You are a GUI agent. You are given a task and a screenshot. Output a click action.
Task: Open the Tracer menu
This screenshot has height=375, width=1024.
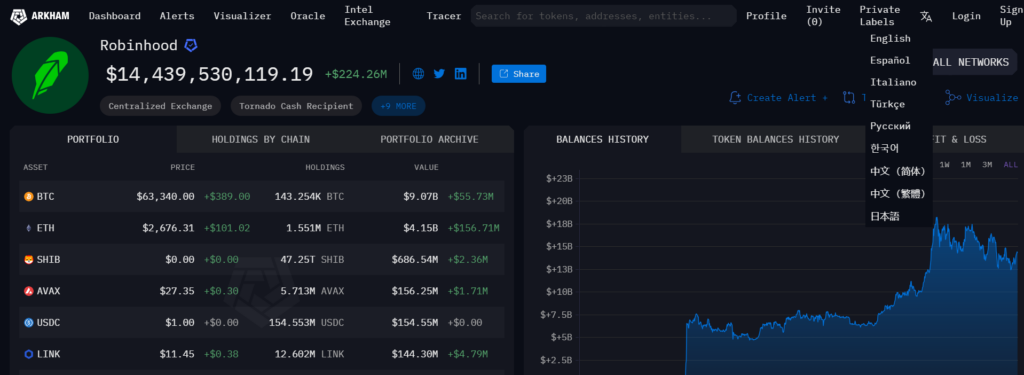(444, 16)
